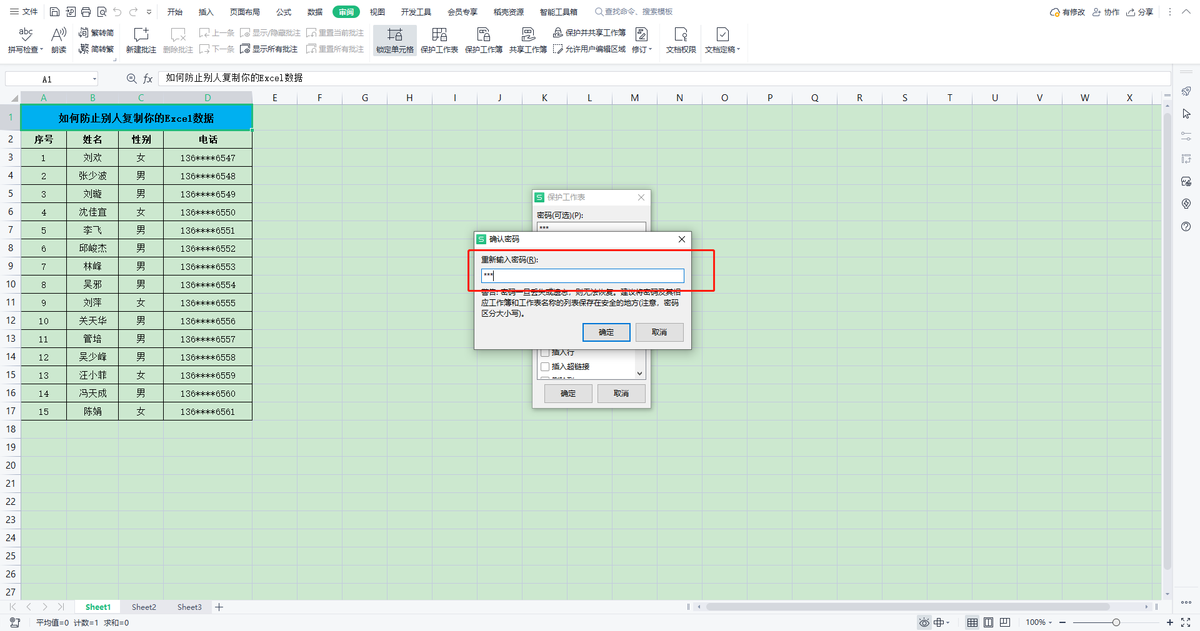Check the 插入行 checkbox
This screenshot has width=1200, height=631.
(x=545, y=353)
